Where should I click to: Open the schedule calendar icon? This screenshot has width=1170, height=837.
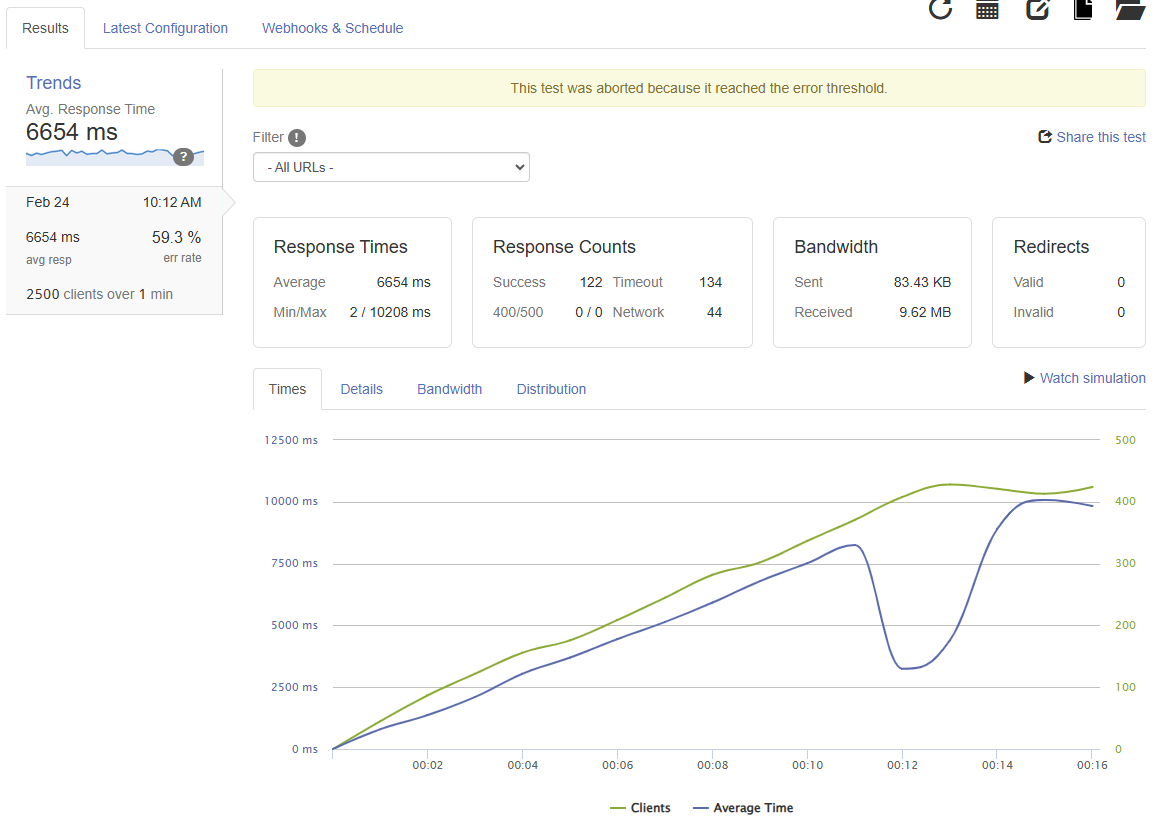tap(988, 10)
